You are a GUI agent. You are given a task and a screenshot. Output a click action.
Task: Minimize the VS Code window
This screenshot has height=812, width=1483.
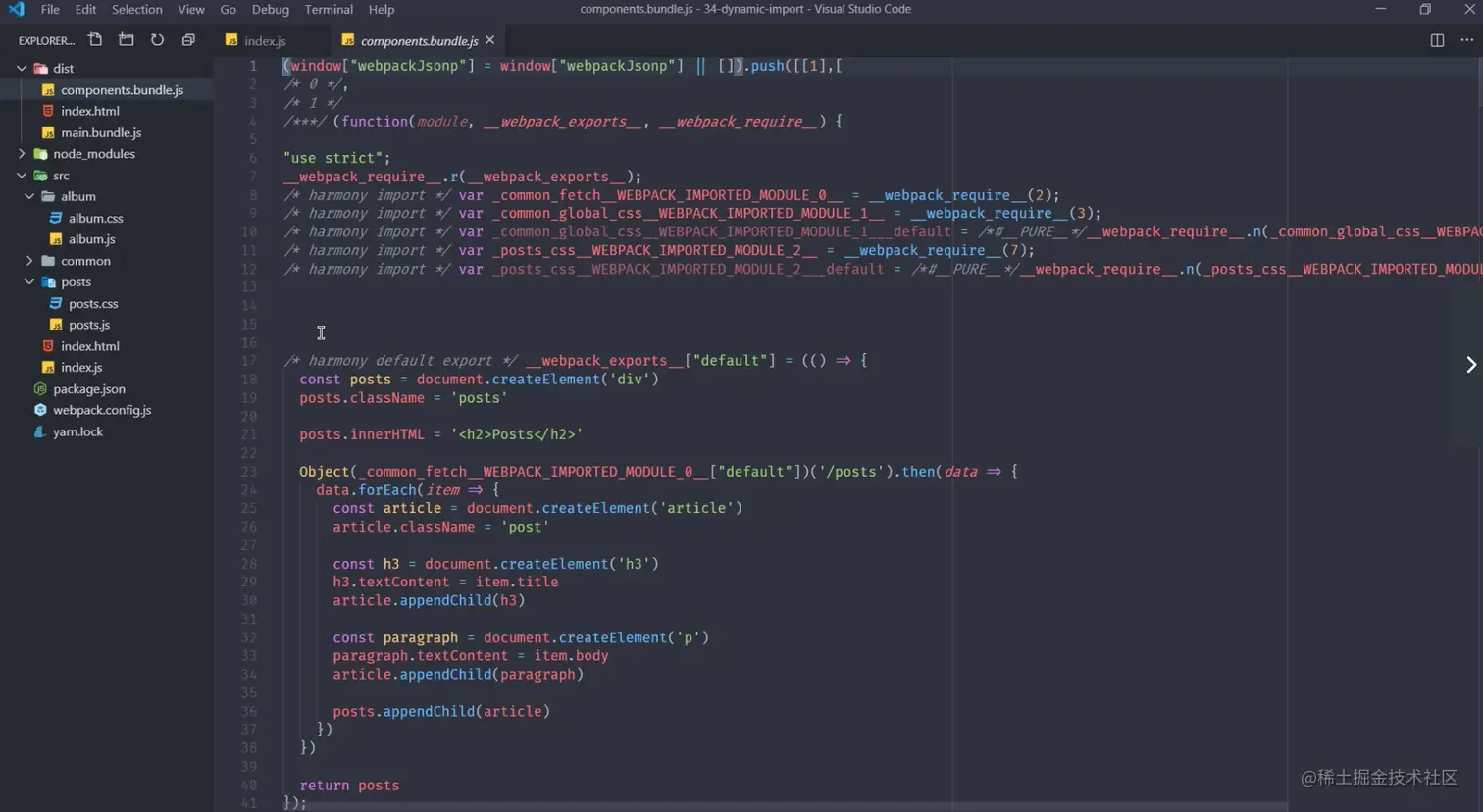click(1381, 9)
